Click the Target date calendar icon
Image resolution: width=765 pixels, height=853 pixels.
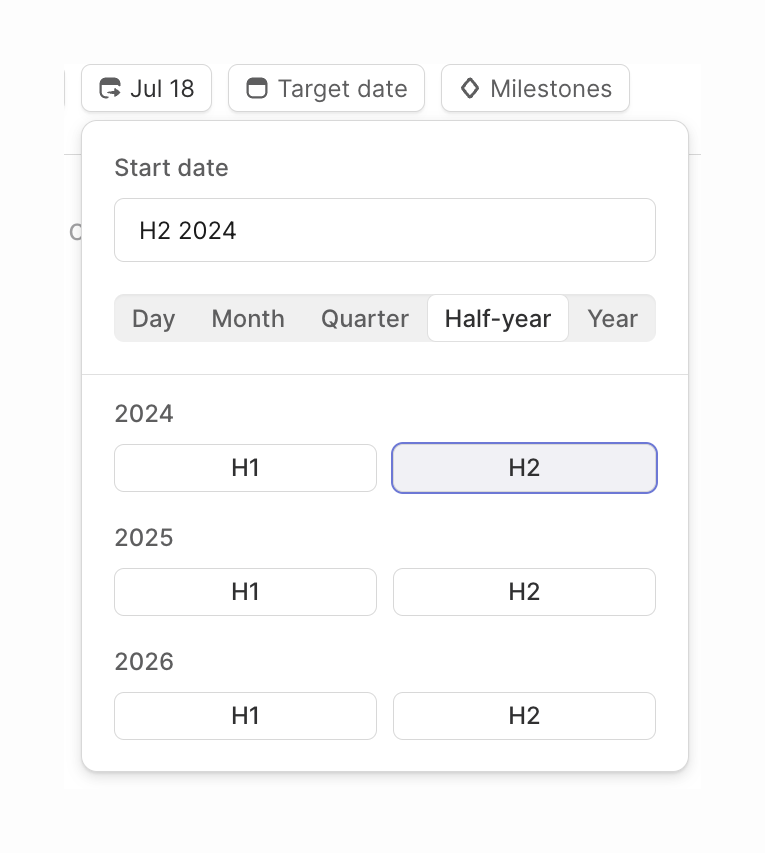pyautogui.click(x=257, y=88)
